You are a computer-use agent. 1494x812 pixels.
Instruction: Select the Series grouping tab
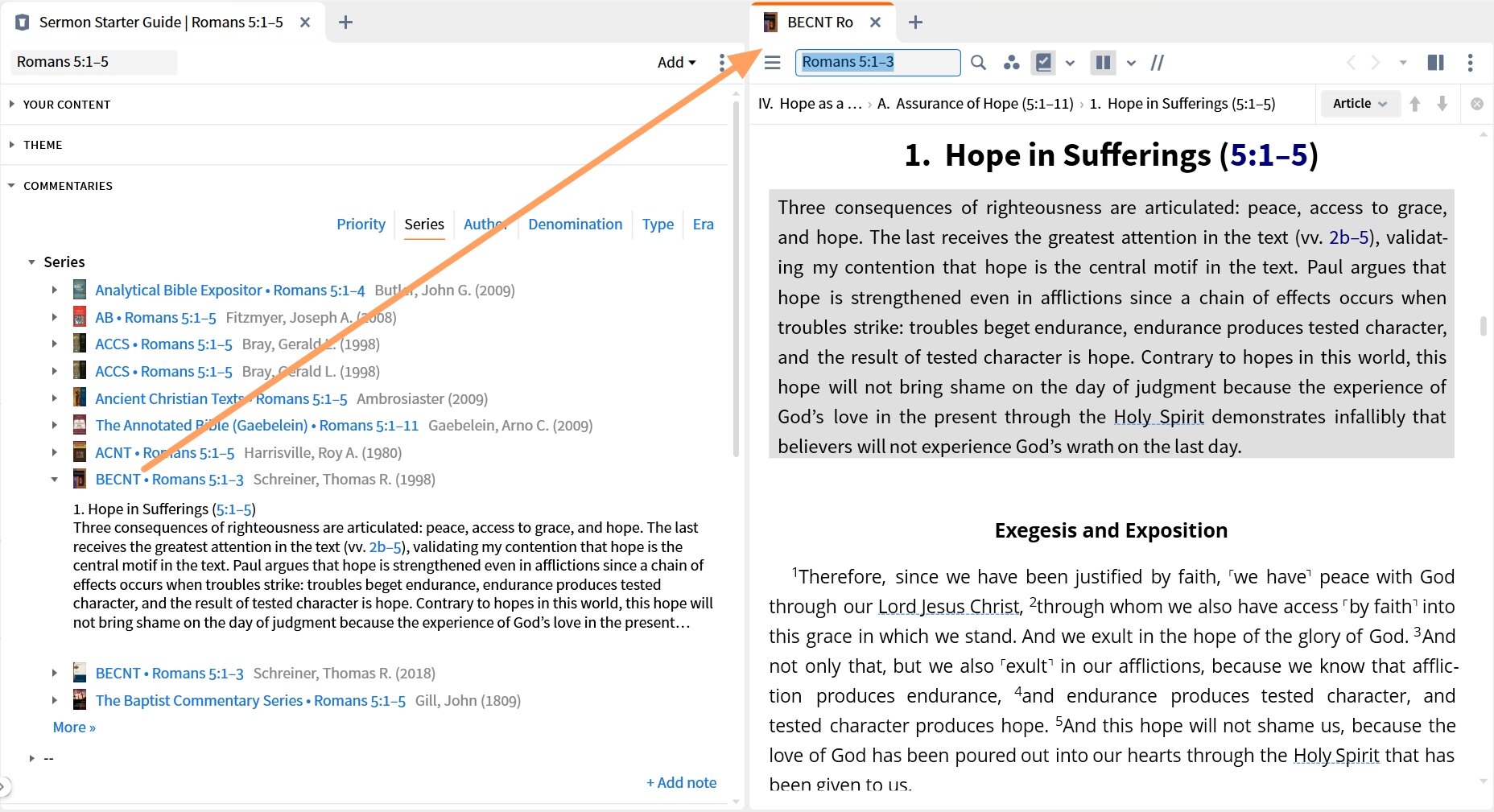(424, 225)
